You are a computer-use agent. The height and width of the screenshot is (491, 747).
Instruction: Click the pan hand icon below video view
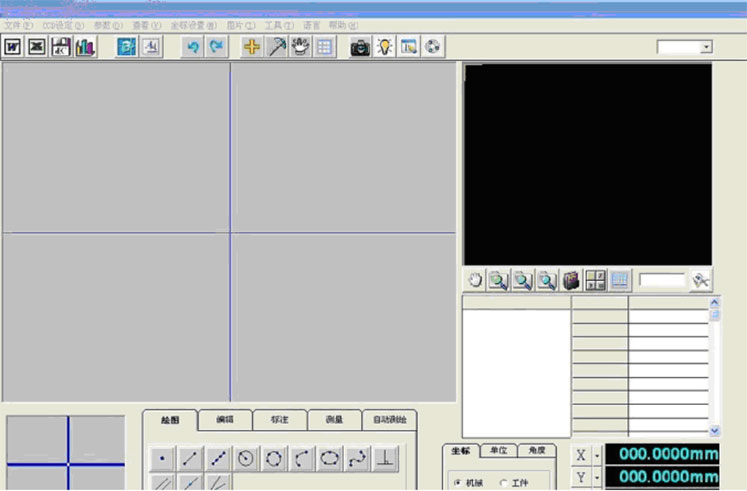[475, 281]
